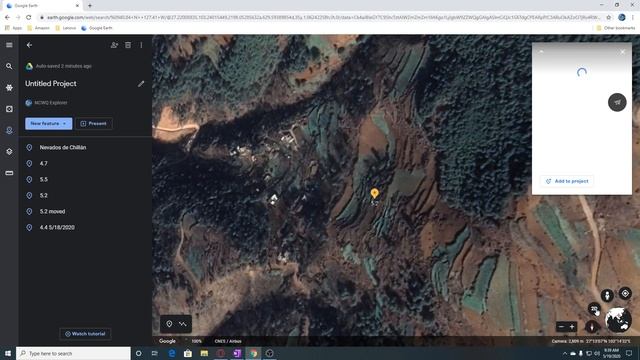Screen dimensions: 640x360
Task: Open Map Style layers icon
Action: point(9,151)
